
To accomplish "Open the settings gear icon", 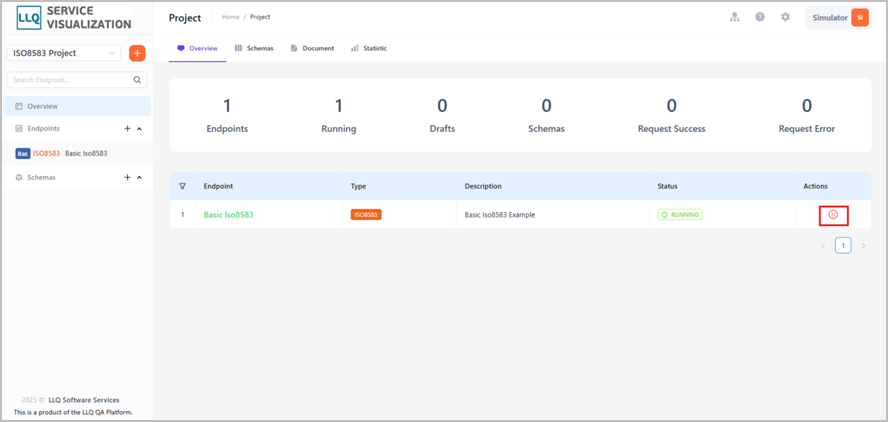I will click(785, 17).
